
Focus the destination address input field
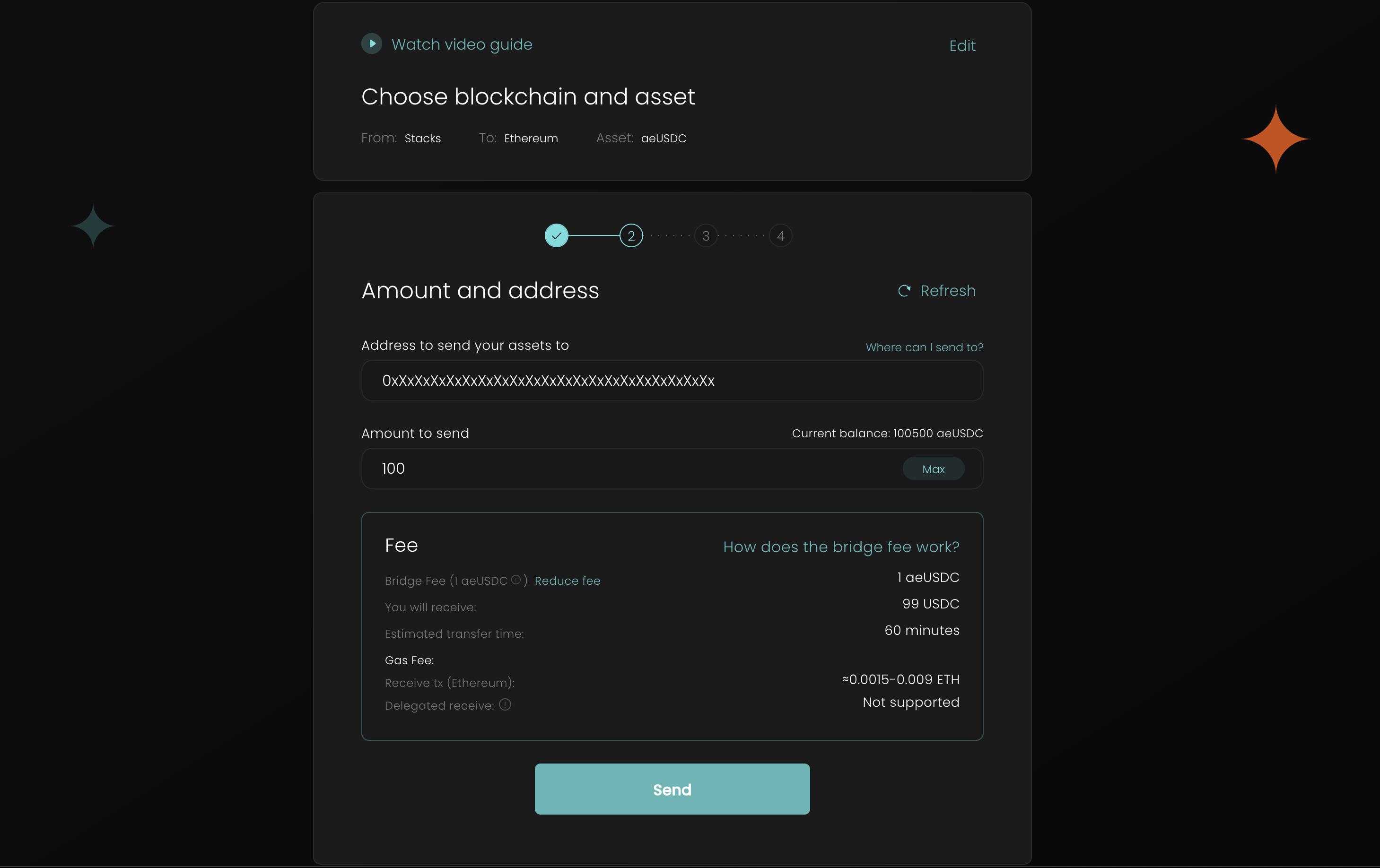coord(672,381)
